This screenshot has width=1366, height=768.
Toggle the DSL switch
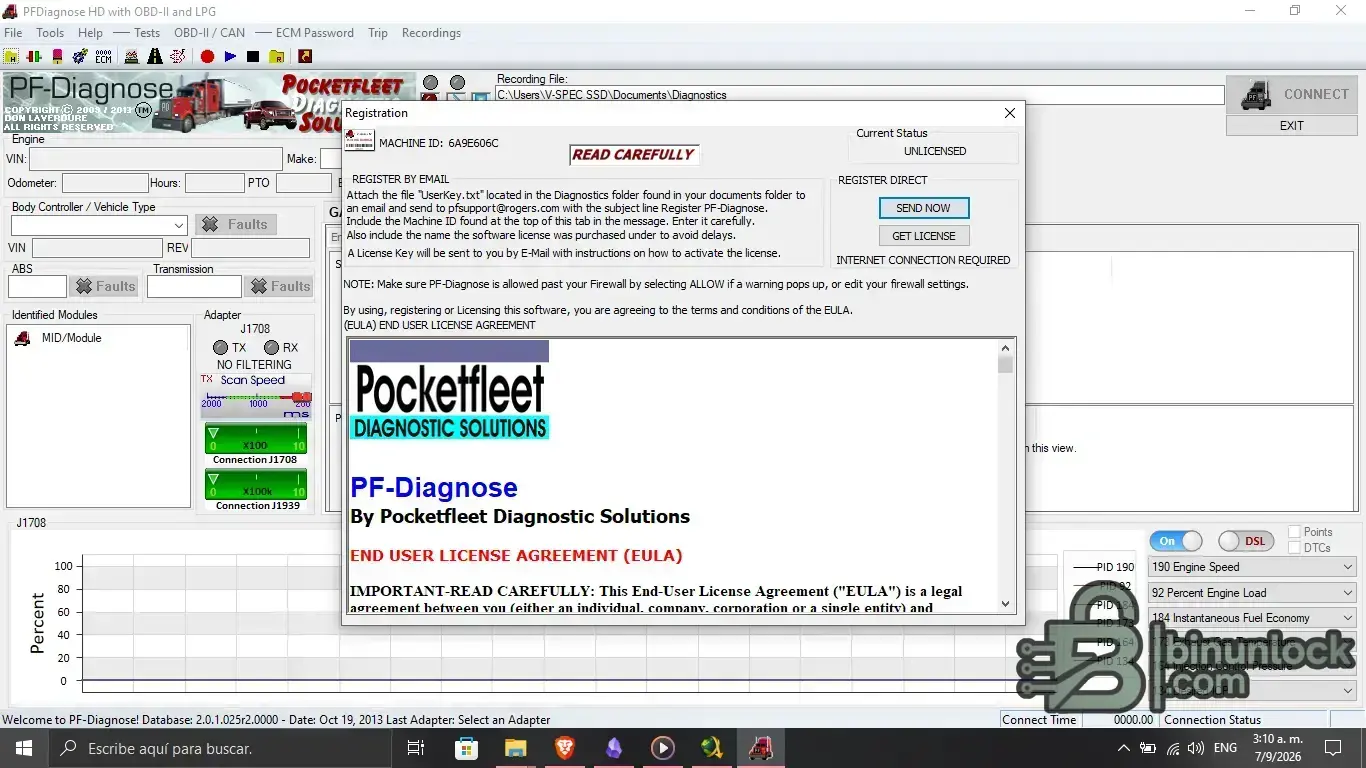click(x=1245, y=541)
